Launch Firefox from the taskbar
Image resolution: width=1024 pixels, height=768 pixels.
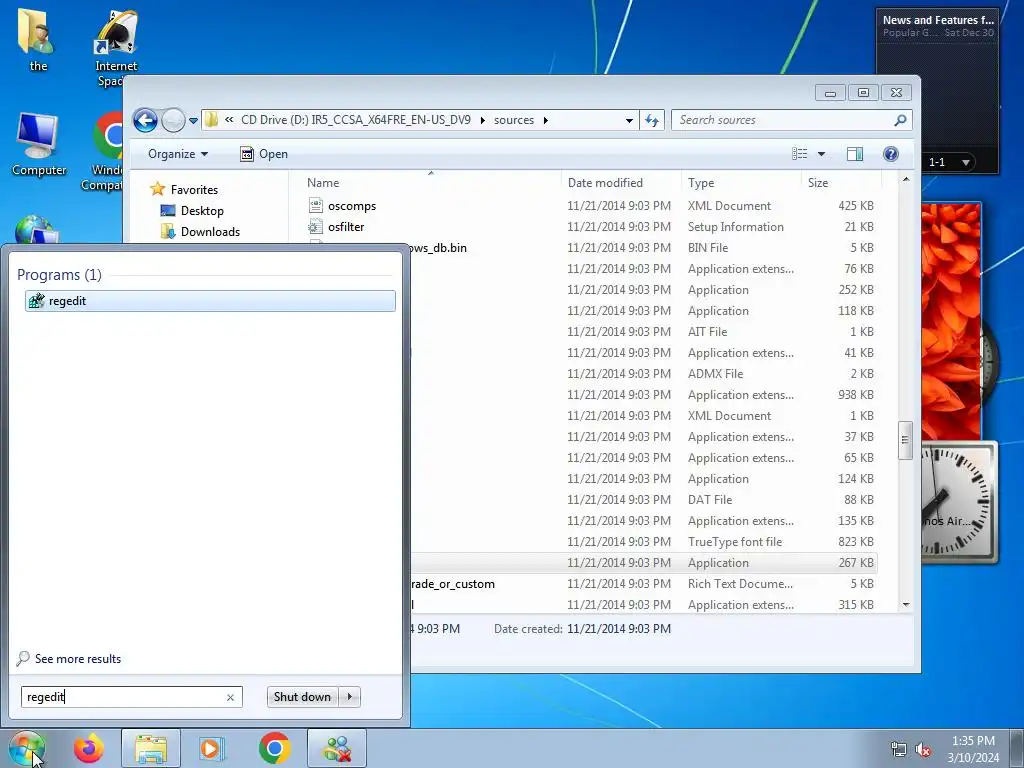click(89, 748)
